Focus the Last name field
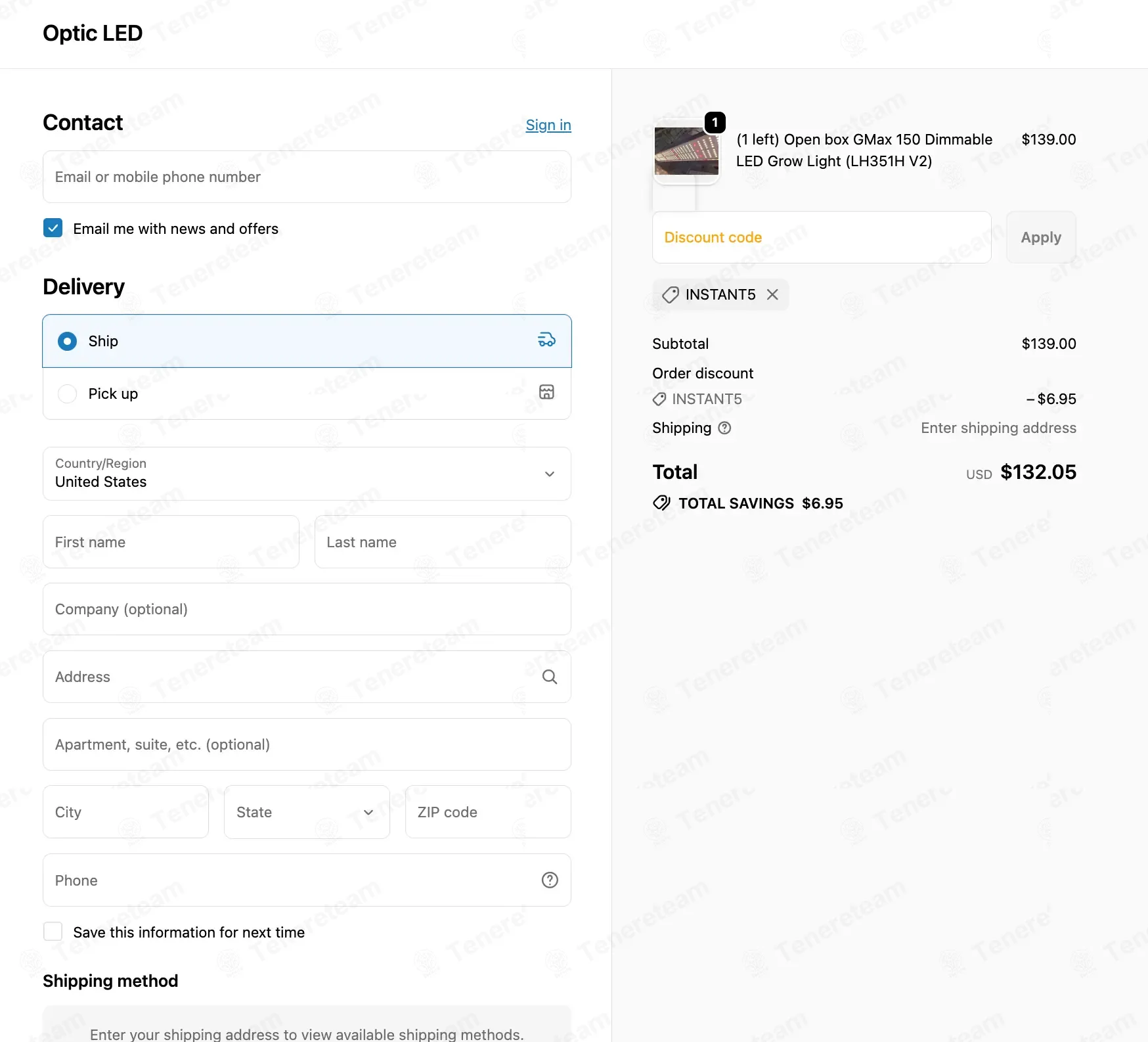The width and height of the screenshot is (1148, 1042). point(443,542)
